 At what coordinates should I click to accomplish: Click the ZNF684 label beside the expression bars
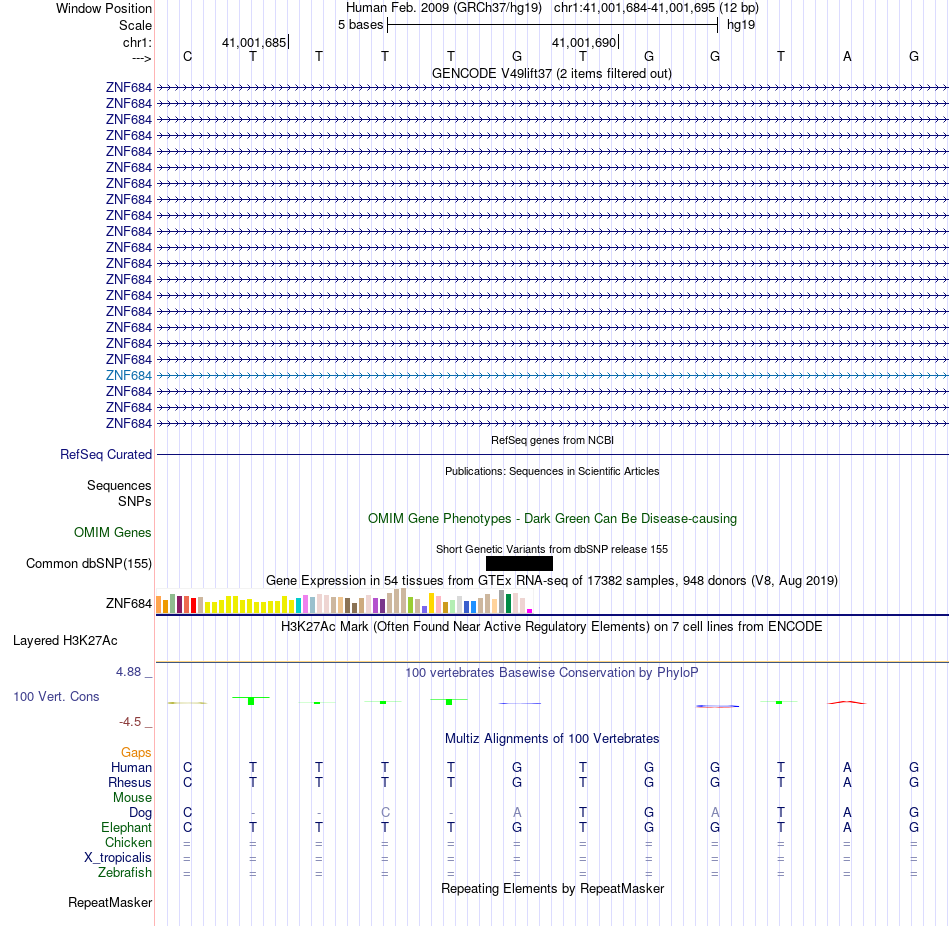(128, 604)
